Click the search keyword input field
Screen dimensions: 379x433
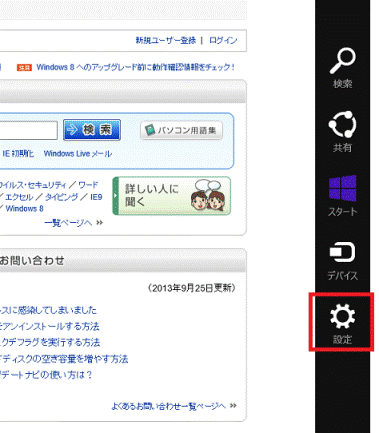click(x=28, y=130)
